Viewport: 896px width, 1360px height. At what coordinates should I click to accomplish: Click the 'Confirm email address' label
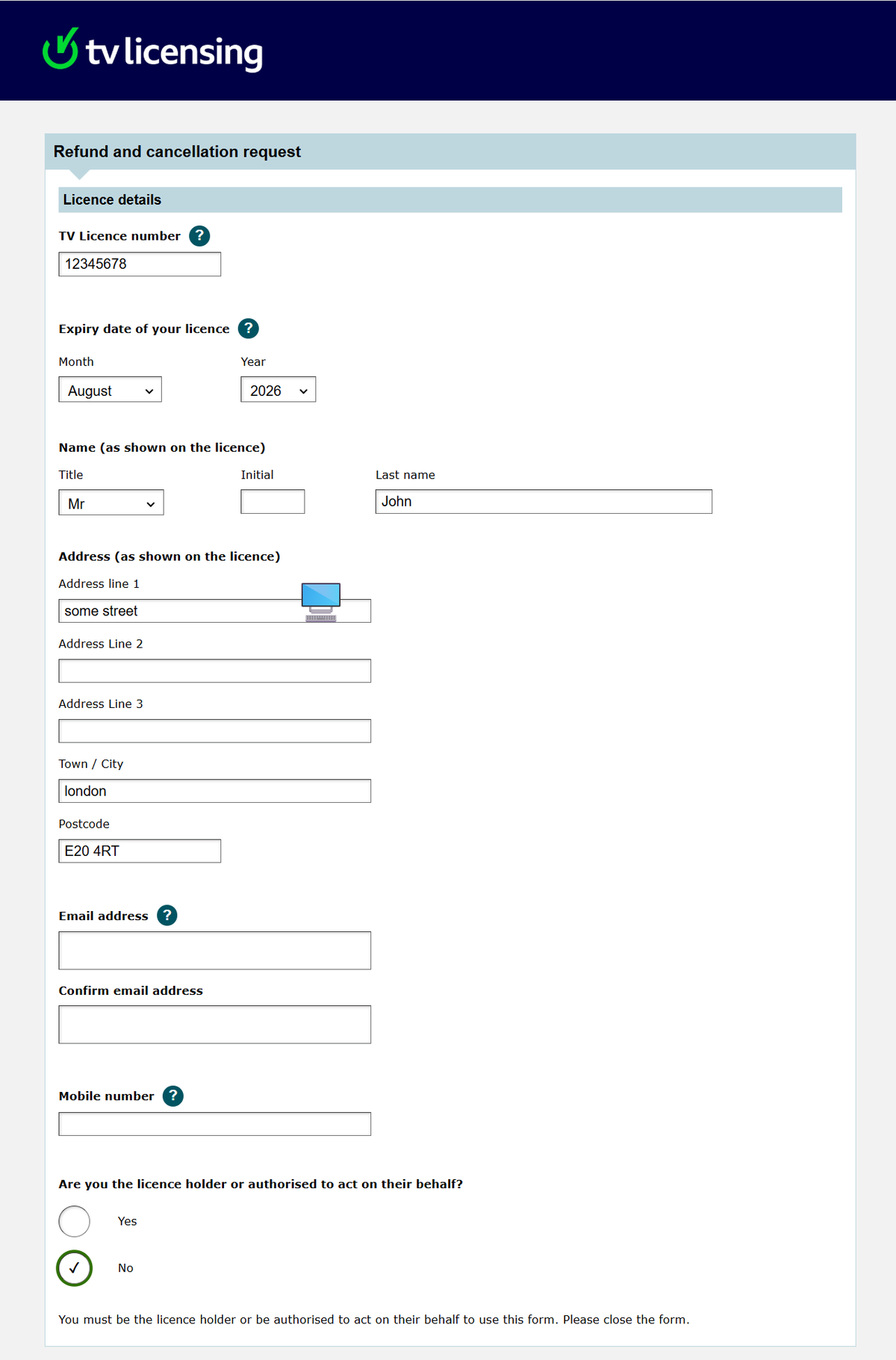pyautogui.click(x=131, y=990)
